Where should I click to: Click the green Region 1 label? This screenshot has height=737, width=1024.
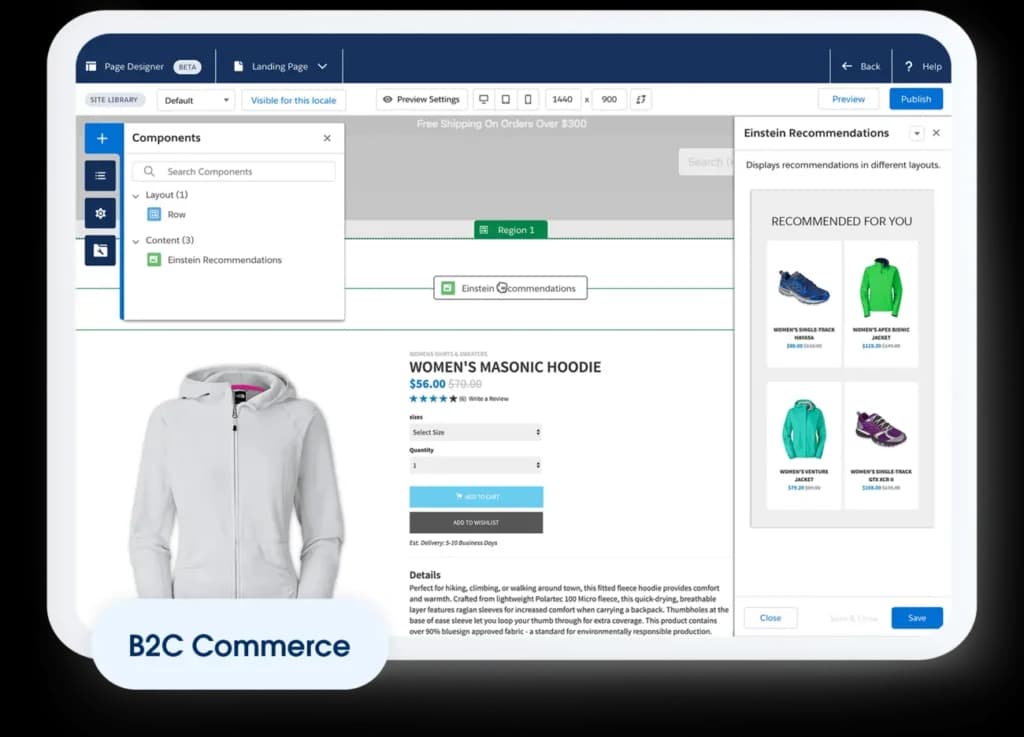[x=510, y=230]
